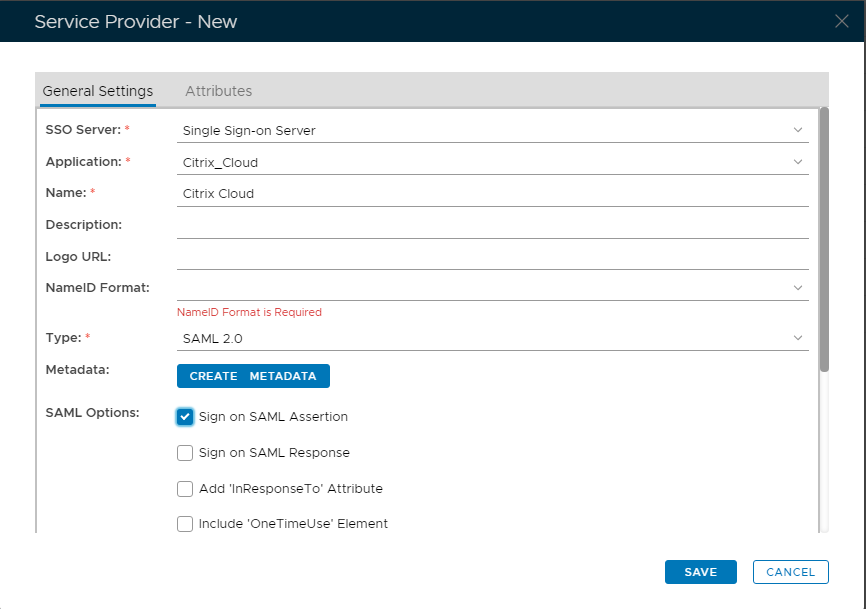866x609 pixels.
Task: Open SSO Server selection showing Single Sign-on Server
Action: (480, 130)
